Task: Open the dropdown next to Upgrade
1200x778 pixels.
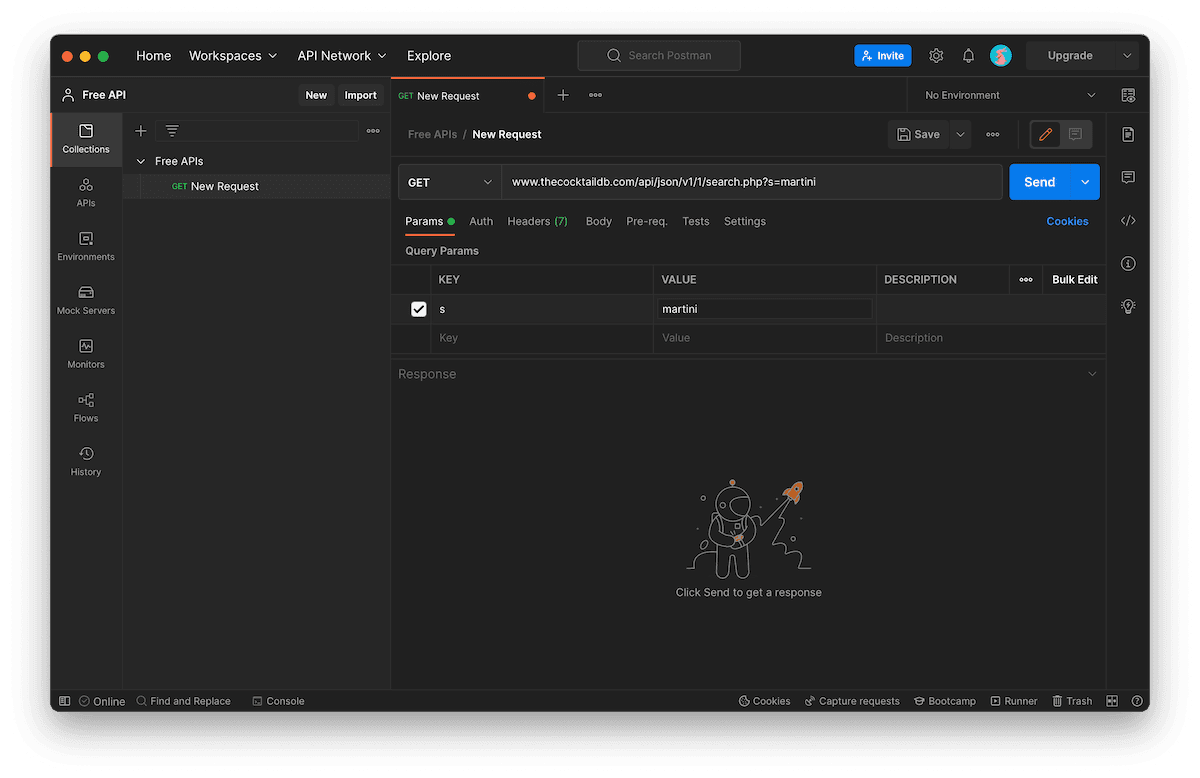Action: (1128, 56)
